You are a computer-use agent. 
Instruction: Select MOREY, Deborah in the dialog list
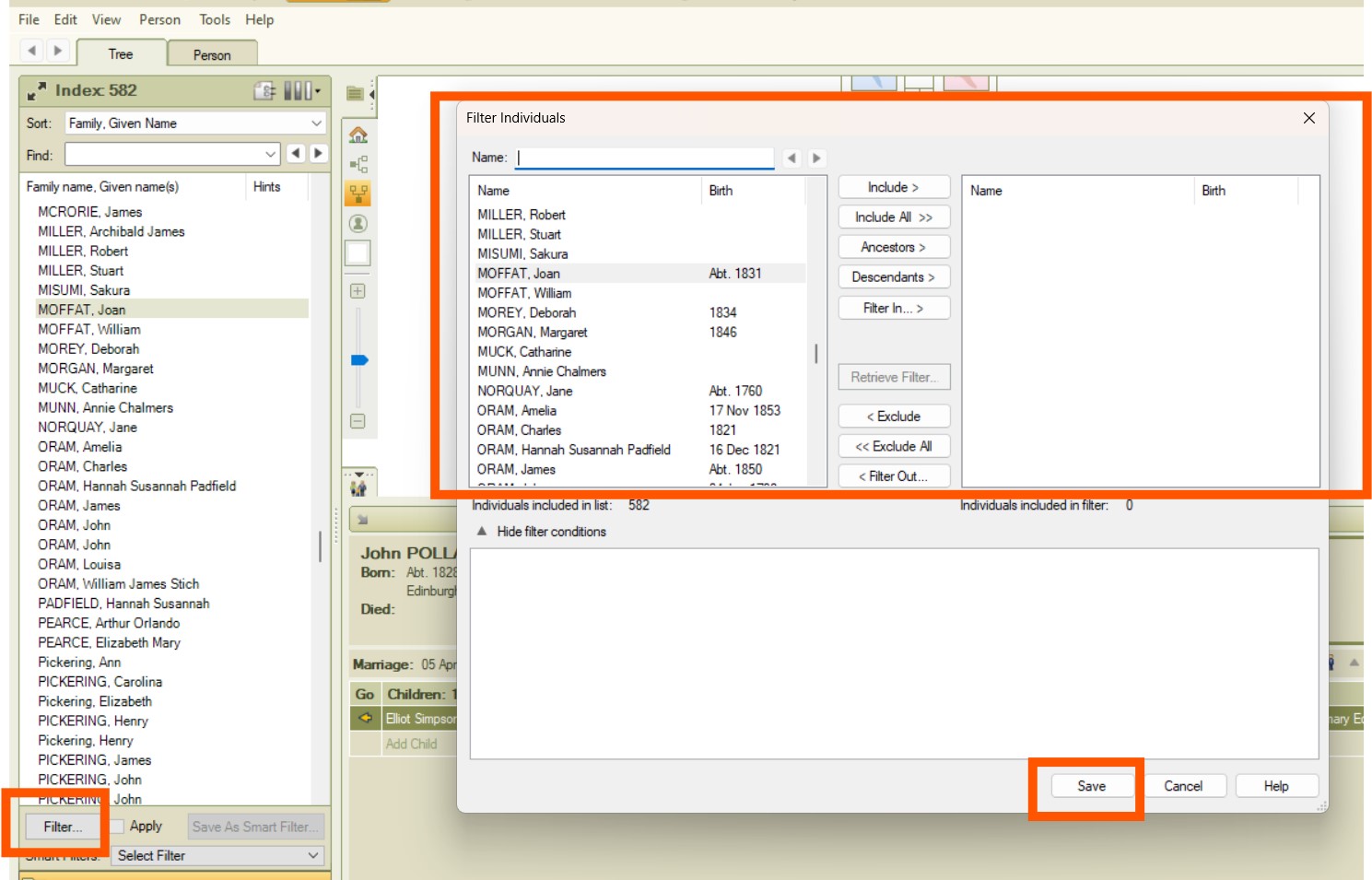526,312
